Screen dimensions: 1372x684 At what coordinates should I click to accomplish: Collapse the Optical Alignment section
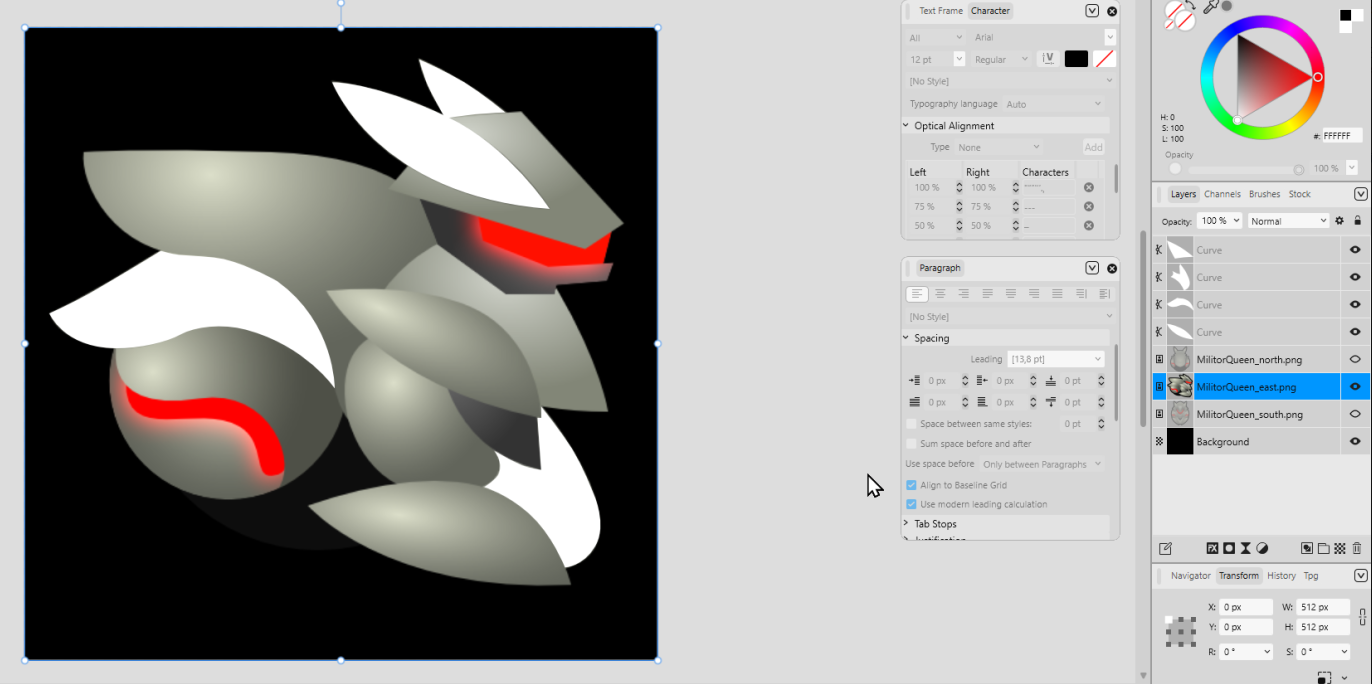pos(906,126)
